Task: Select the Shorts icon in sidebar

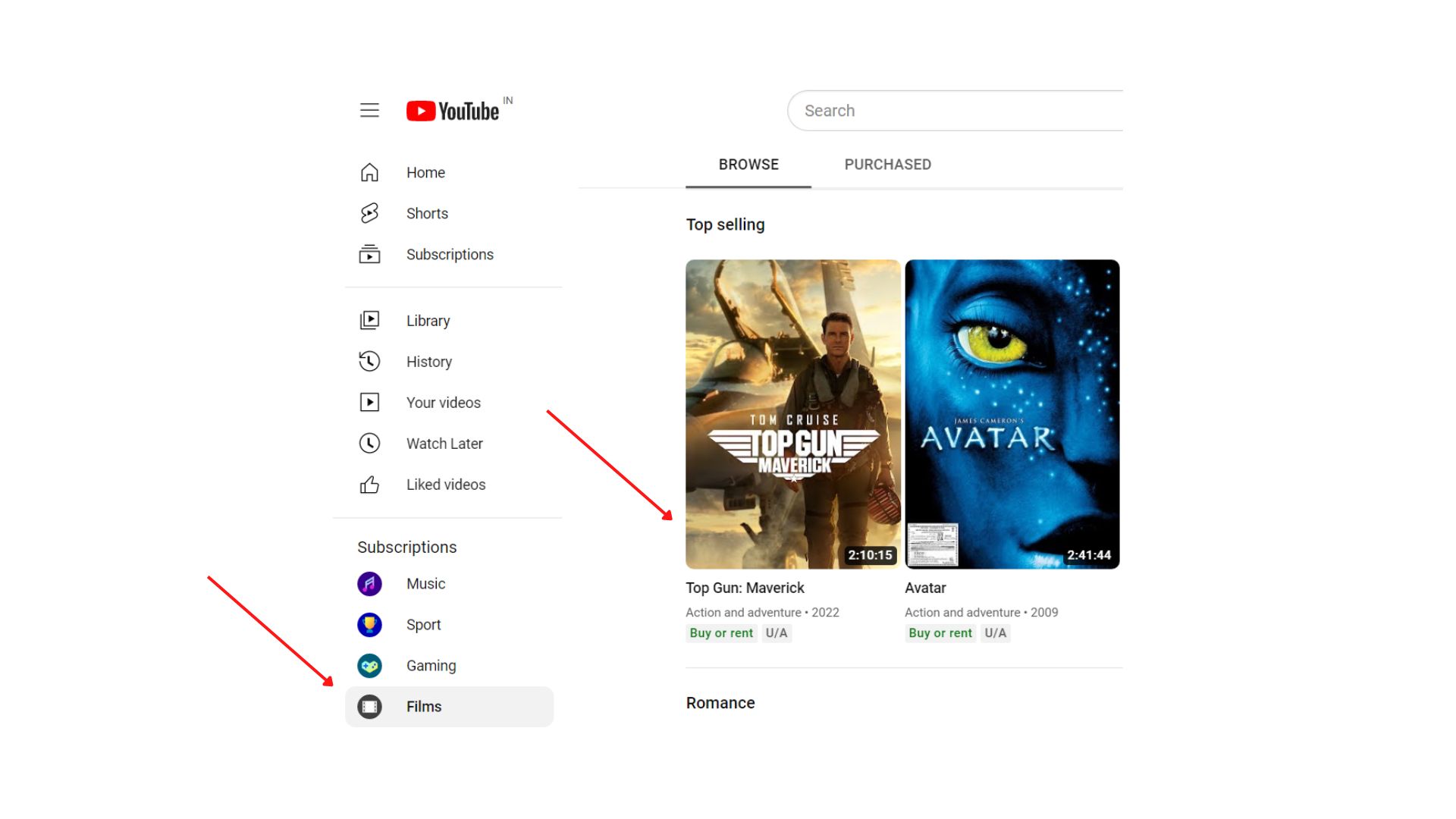Action: [x=369, y=213]
